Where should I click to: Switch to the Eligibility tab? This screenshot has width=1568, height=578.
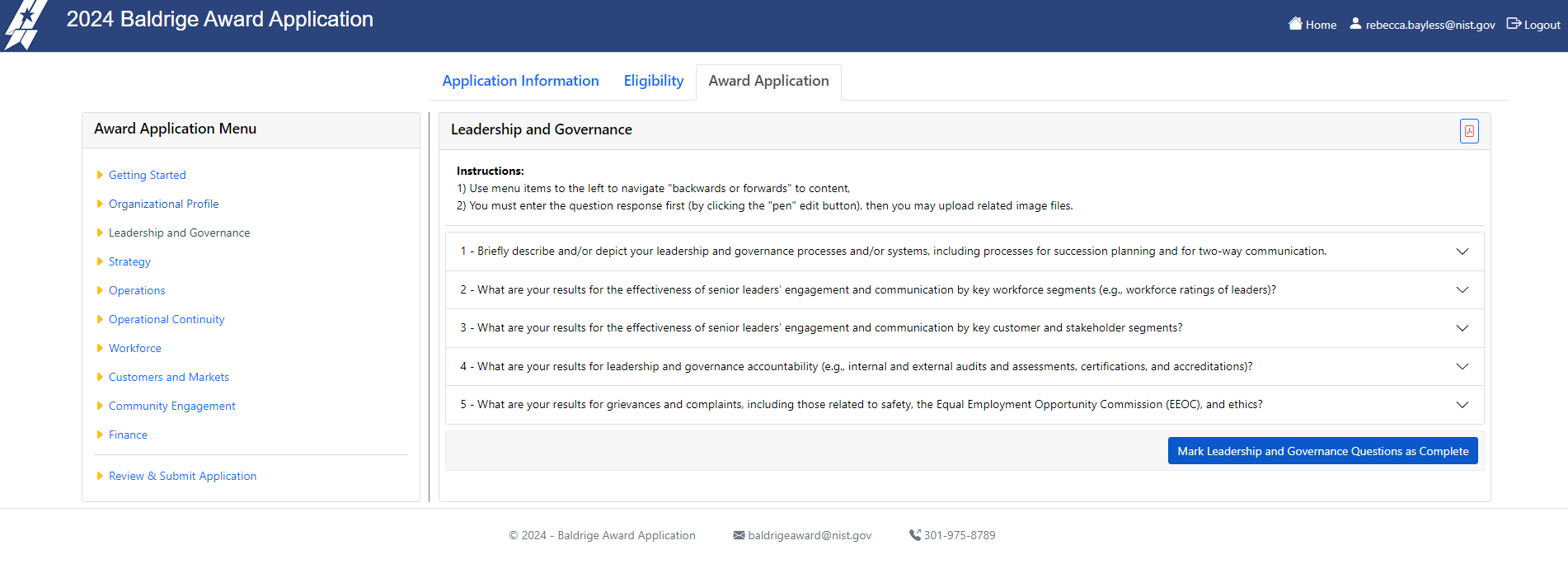(653, 81)
